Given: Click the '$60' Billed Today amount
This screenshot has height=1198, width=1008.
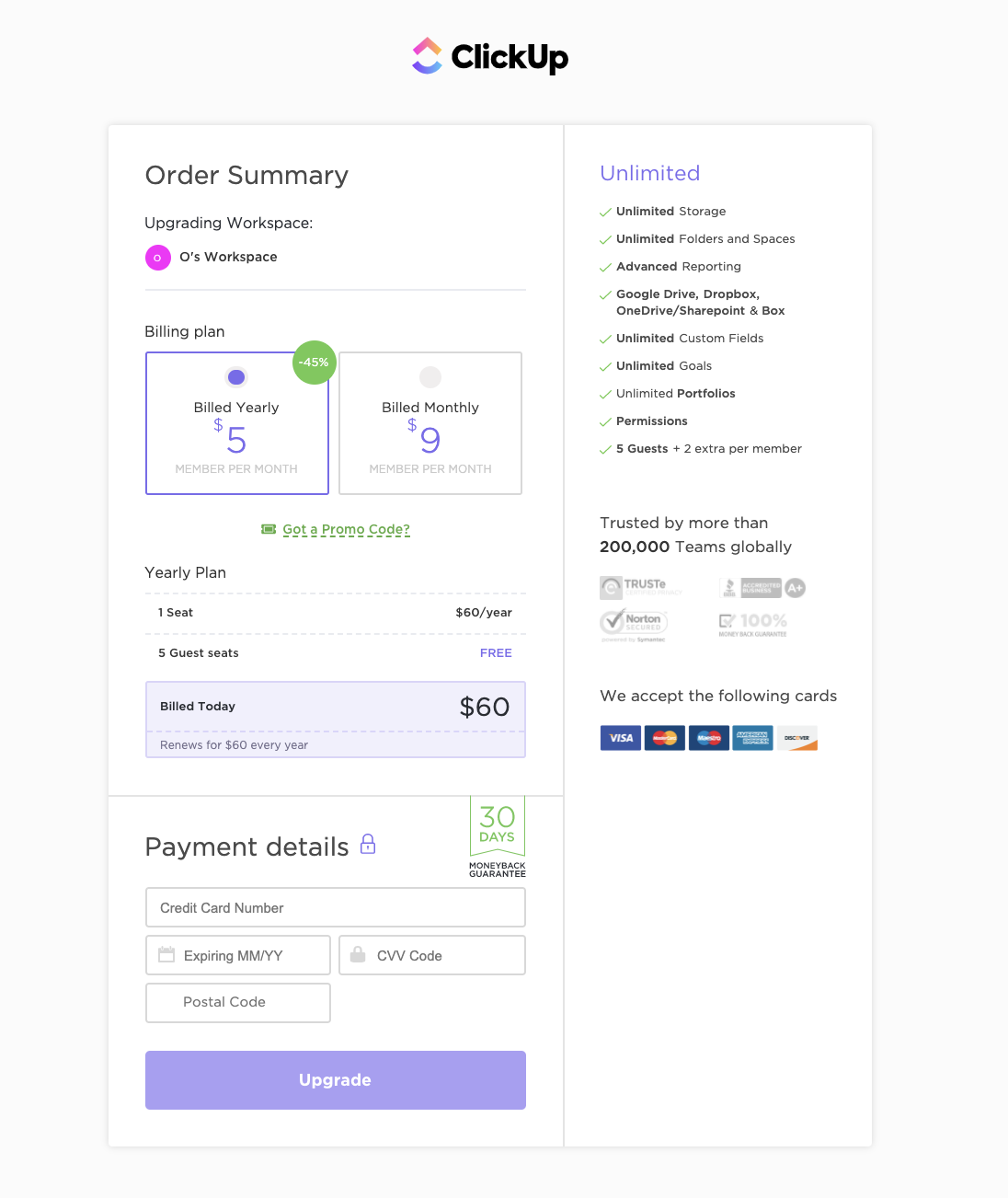Looking at the screenshot, I should click(485, 707).
